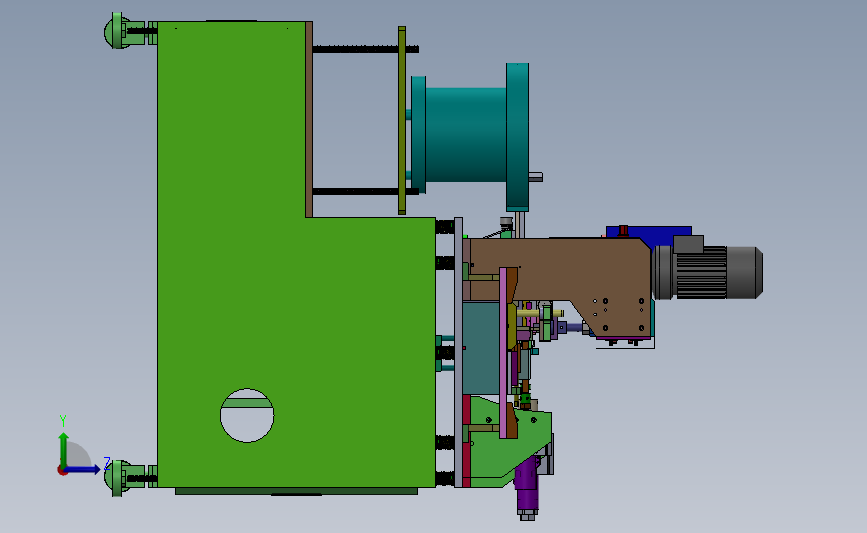This screenshot has height=533, width=867.
Task: Click the green Y axis of the triad
Action: [x=64, y=450]
